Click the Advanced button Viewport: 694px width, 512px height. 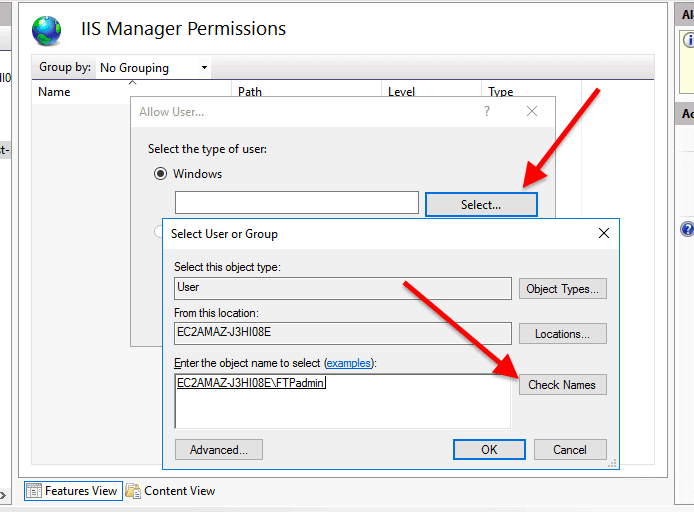pyautogui.click(x=218, y=450)
